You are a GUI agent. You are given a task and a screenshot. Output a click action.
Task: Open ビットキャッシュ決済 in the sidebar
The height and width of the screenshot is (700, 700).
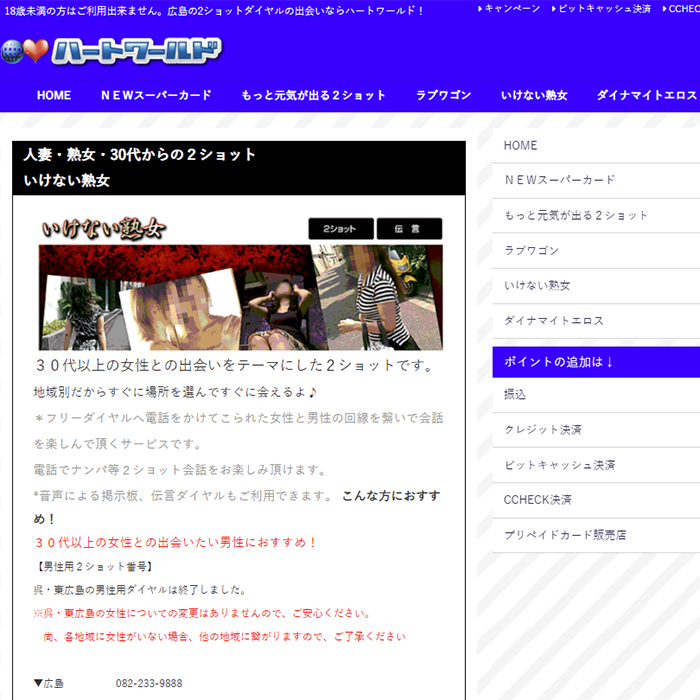(x=596, y=465)
